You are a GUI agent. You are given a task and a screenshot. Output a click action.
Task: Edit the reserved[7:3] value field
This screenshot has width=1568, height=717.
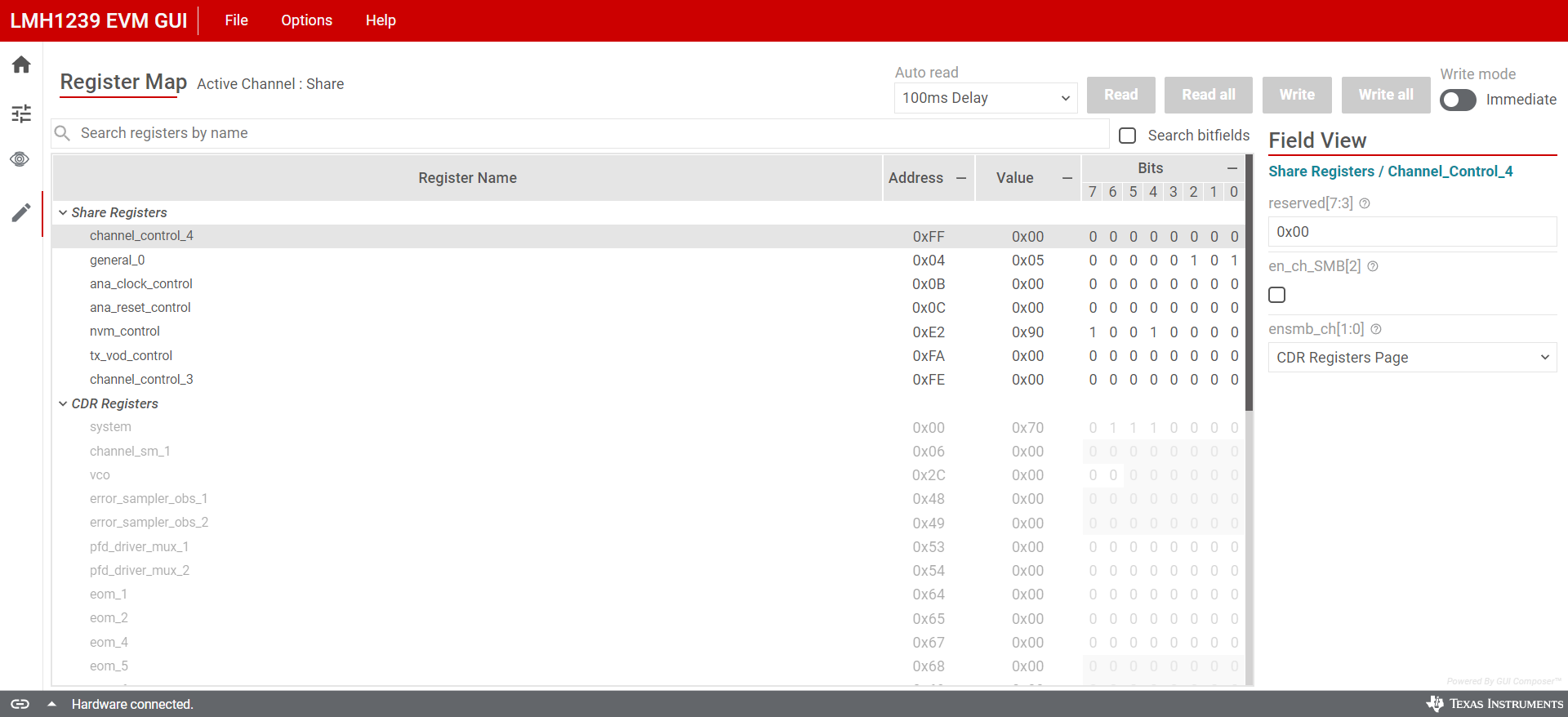pyautogui.click(x=1412, y=232)
